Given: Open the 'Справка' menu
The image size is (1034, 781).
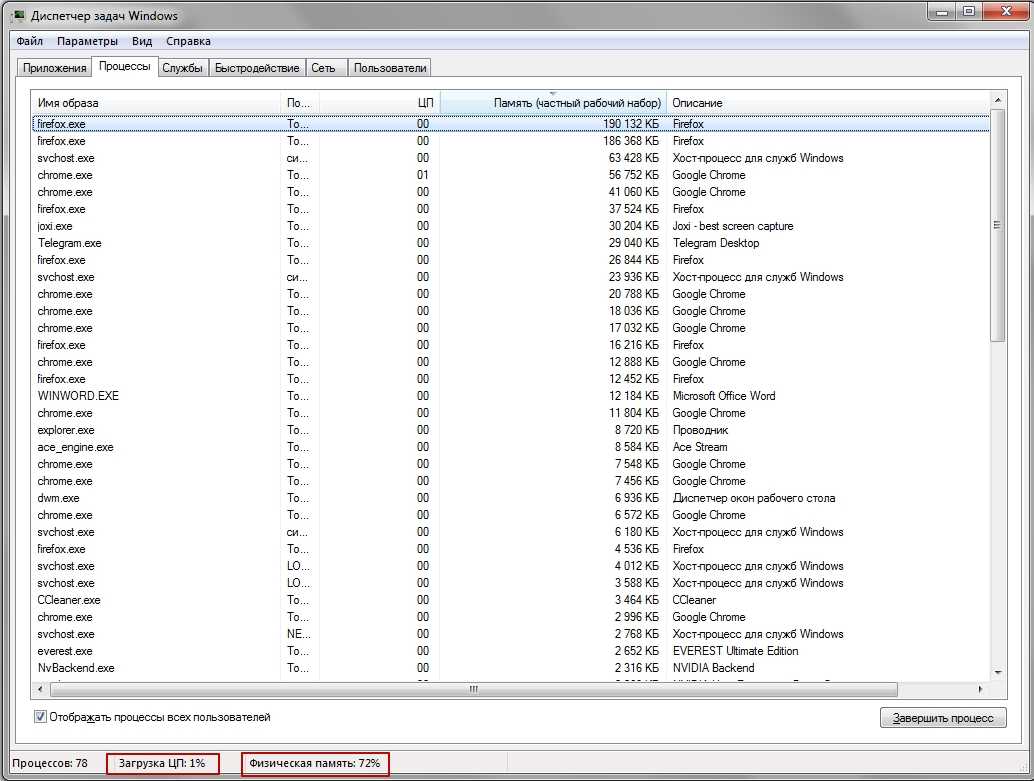Looking at the screenshot, I should 188,41.
